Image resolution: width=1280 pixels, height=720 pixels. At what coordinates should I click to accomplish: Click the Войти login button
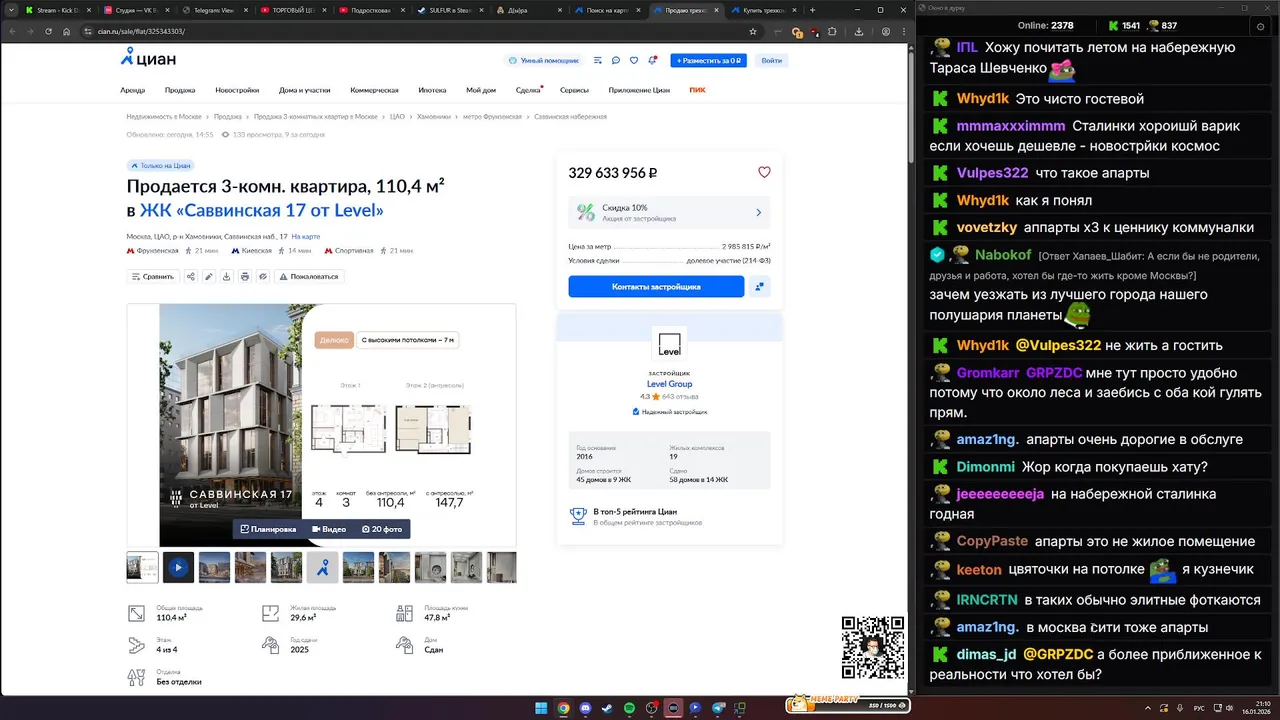(771, 60)
